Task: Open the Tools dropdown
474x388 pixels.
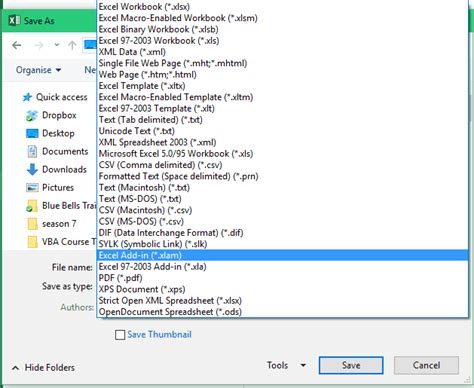Action: pyautogui.click(x=286, y=365)
